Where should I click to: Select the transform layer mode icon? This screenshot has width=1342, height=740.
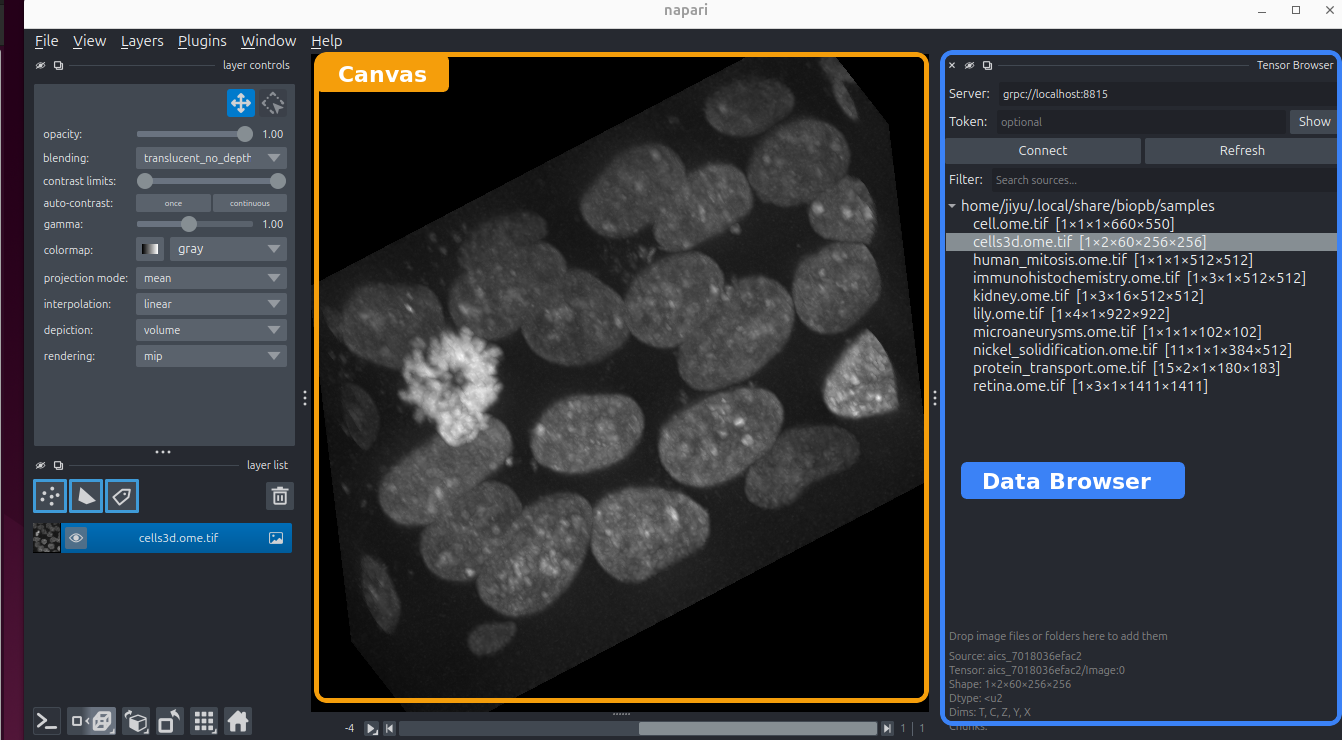click(x=273, y=103)
